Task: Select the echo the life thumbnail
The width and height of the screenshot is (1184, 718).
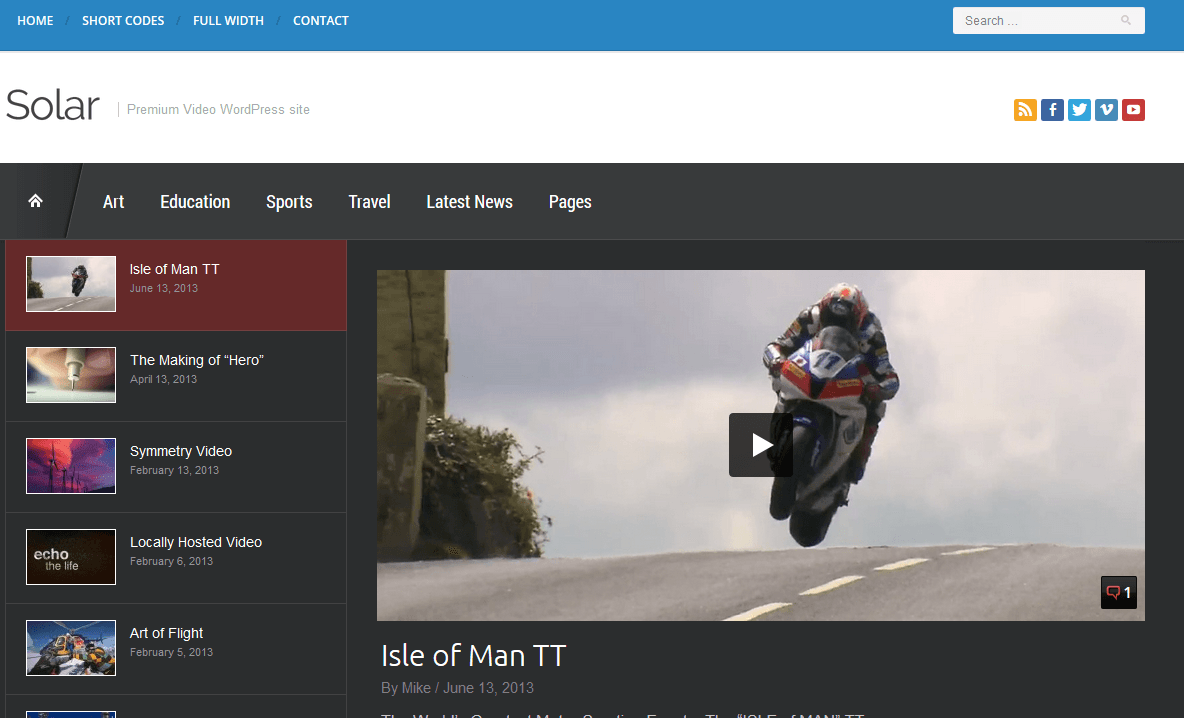Action: [x=71, y=557]
